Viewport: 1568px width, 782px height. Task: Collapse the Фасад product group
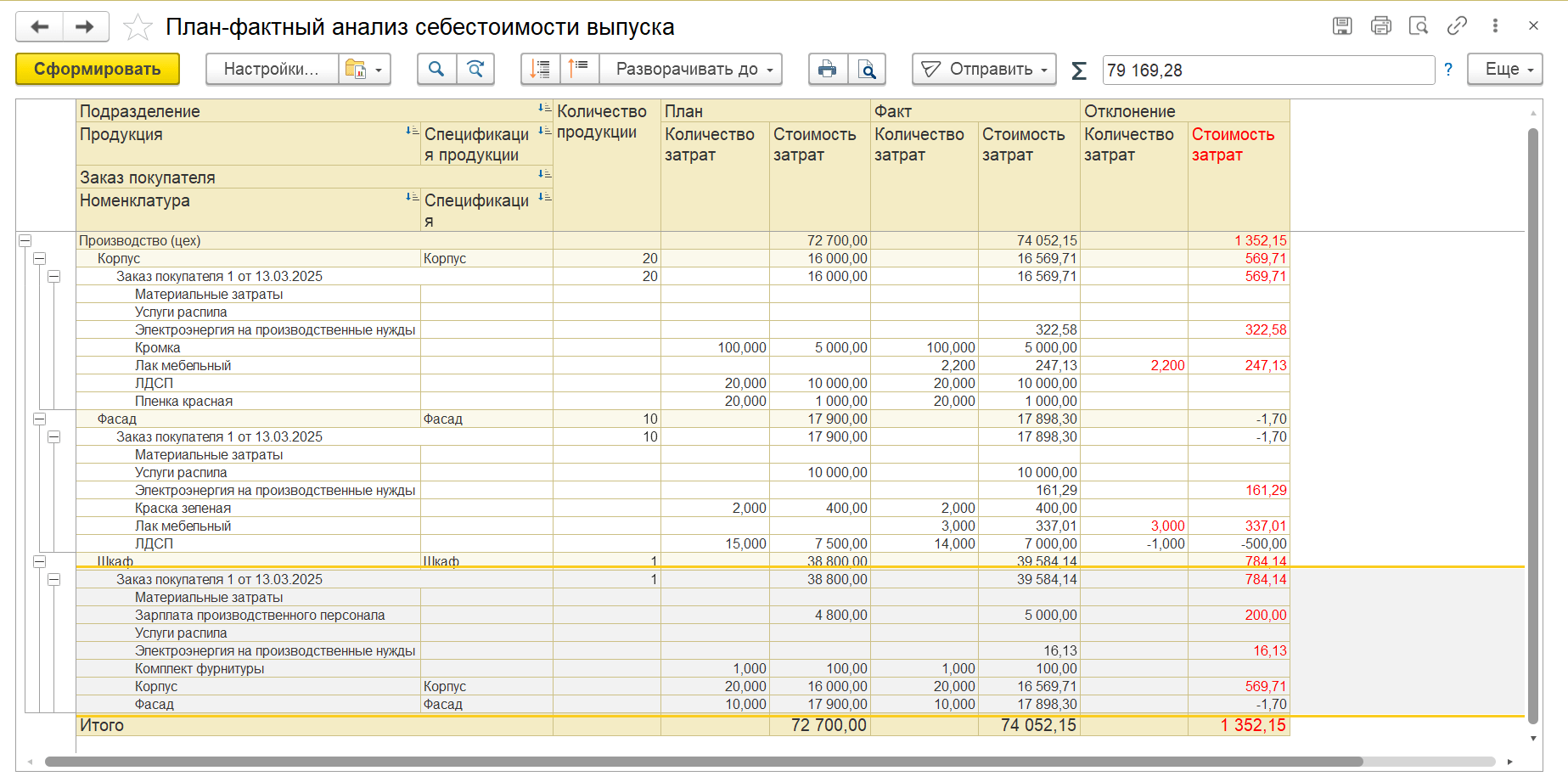point(39,419)
